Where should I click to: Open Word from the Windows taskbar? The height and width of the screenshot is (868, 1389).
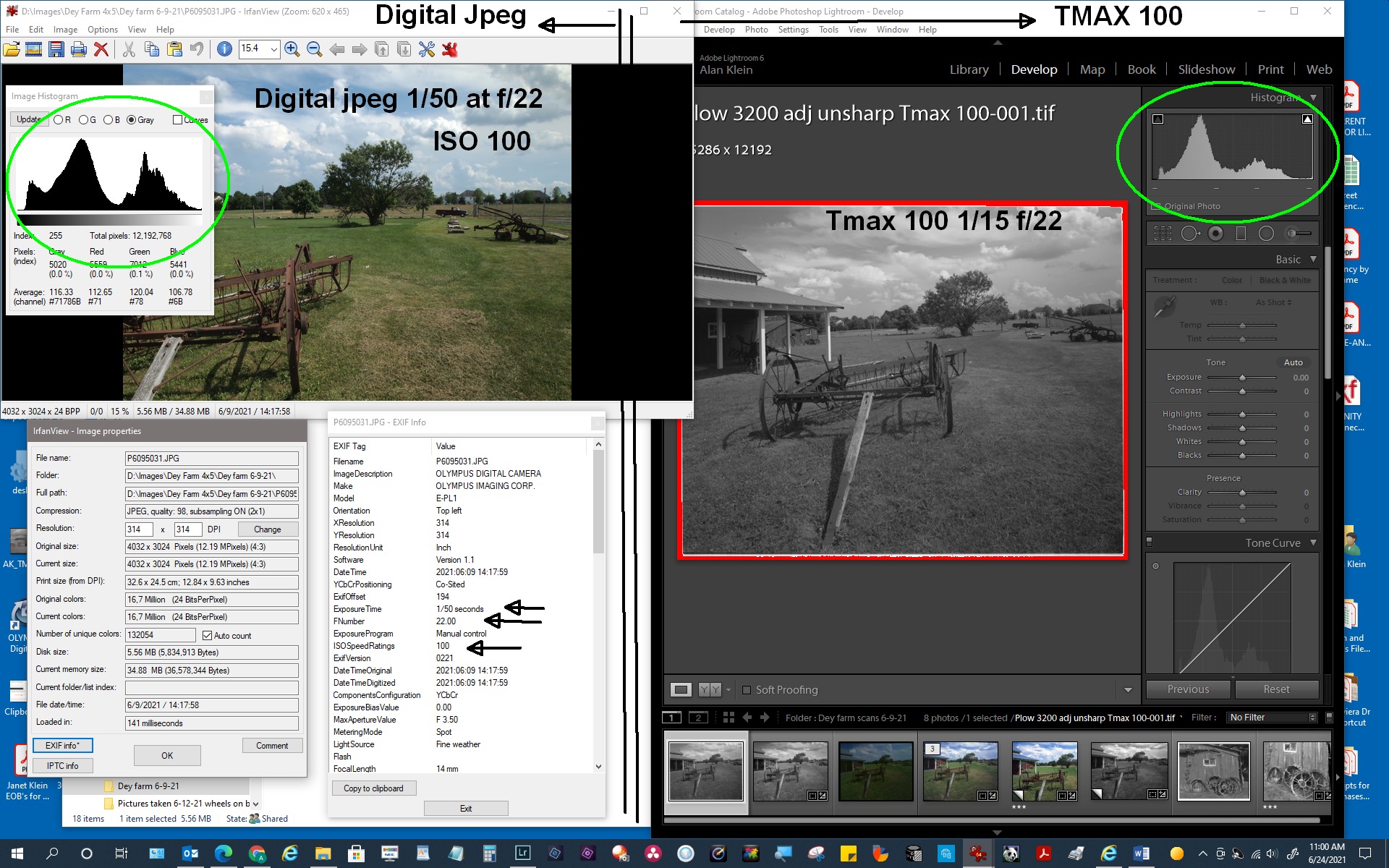[1142, 854]
